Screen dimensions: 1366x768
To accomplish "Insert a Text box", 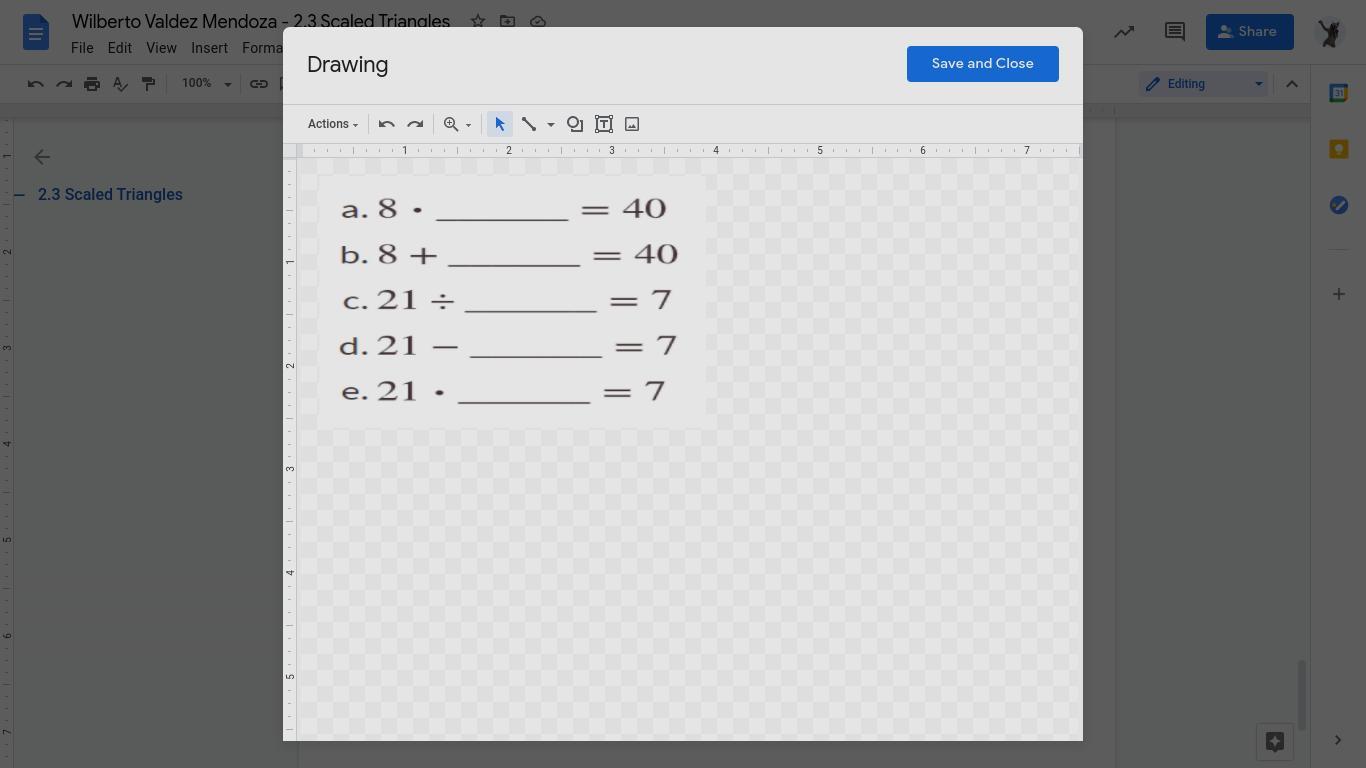I will point(604,124).
